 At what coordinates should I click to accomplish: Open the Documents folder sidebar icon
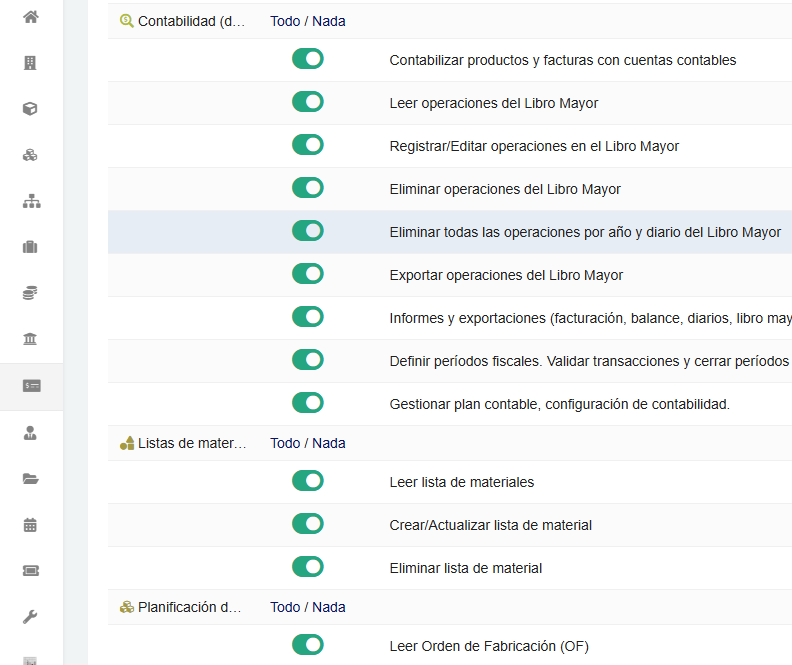(x=30, y=479)
